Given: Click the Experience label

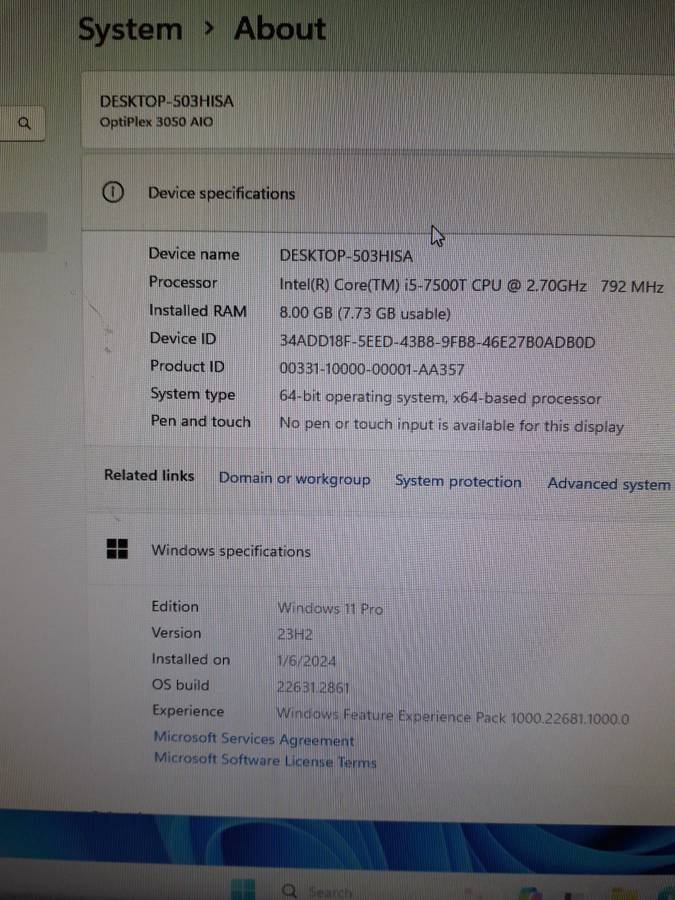Looking at the screenshot, I should 188,711.
